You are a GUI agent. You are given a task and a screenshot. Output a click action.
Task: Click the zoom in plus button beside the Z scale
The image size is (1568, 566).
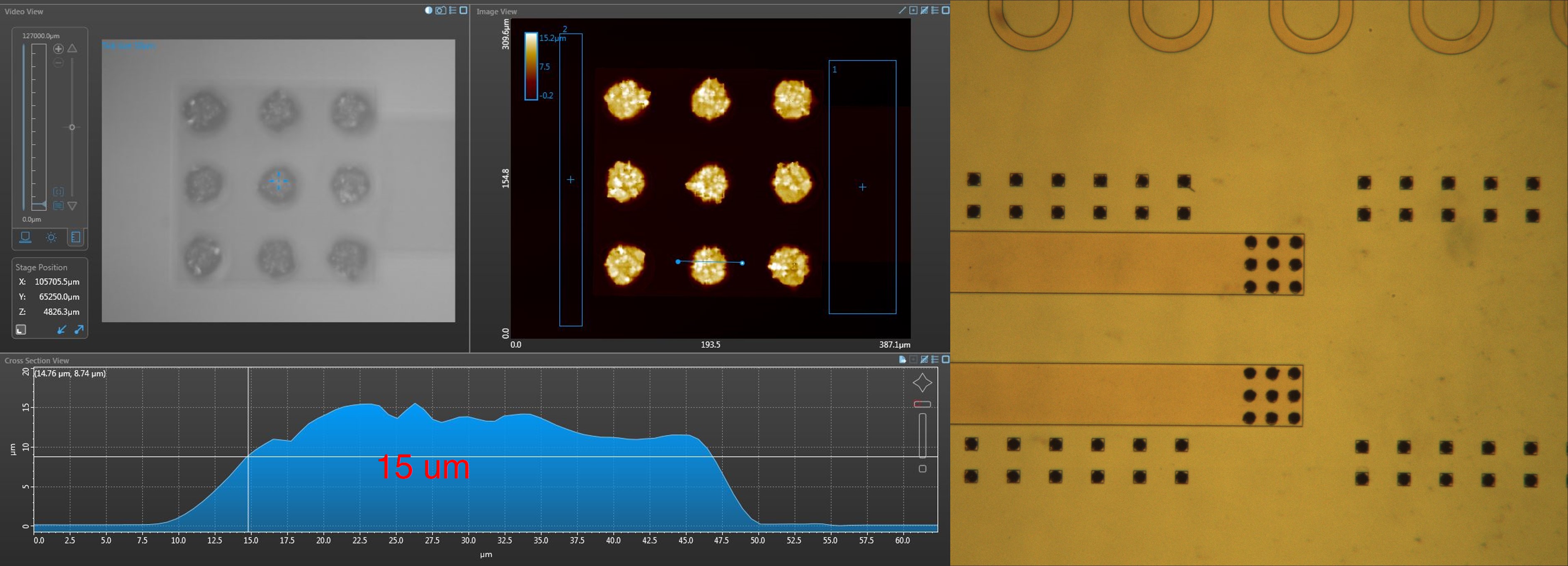(58, 49)
